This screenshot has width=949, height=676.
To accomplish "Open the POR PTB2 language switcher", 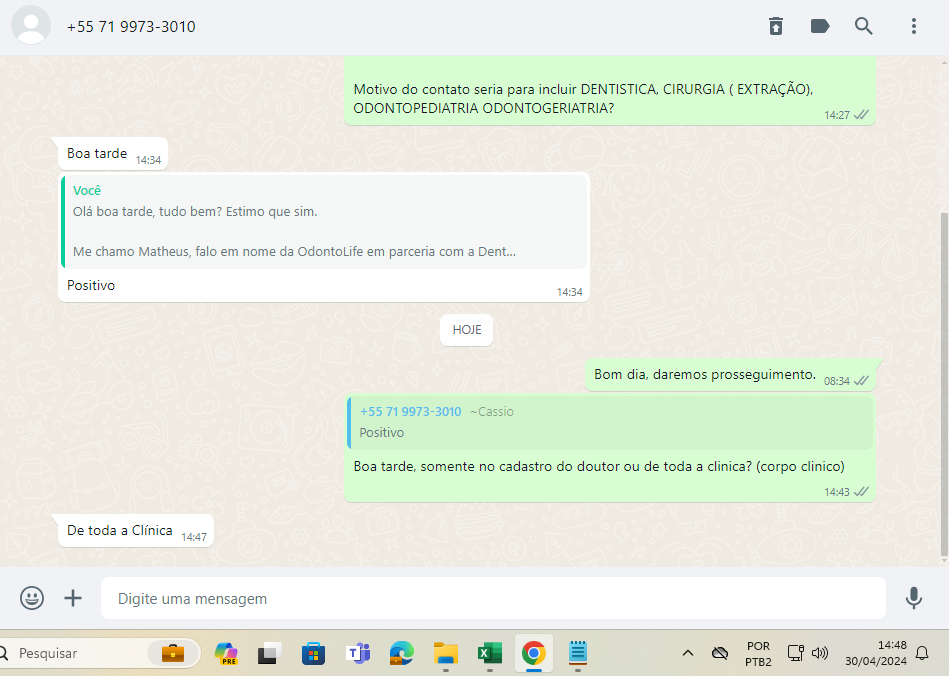I will pyautogui.click(x=758, y=654).
